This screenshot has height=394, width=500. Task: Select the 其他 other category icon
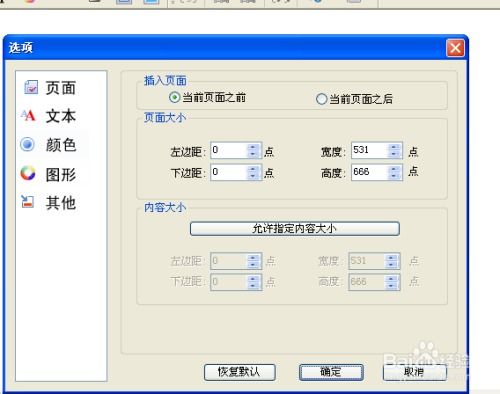[x=28, y=201]
